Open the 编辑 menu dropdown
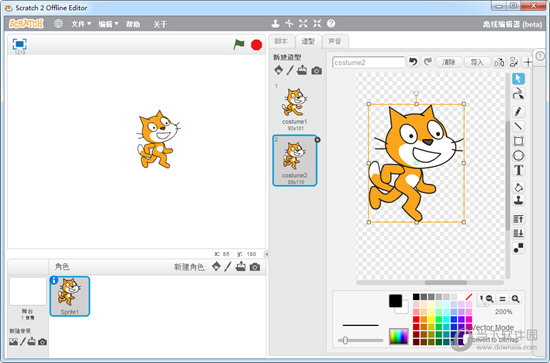This screenshot has width=550, height=363. (108, 24)
